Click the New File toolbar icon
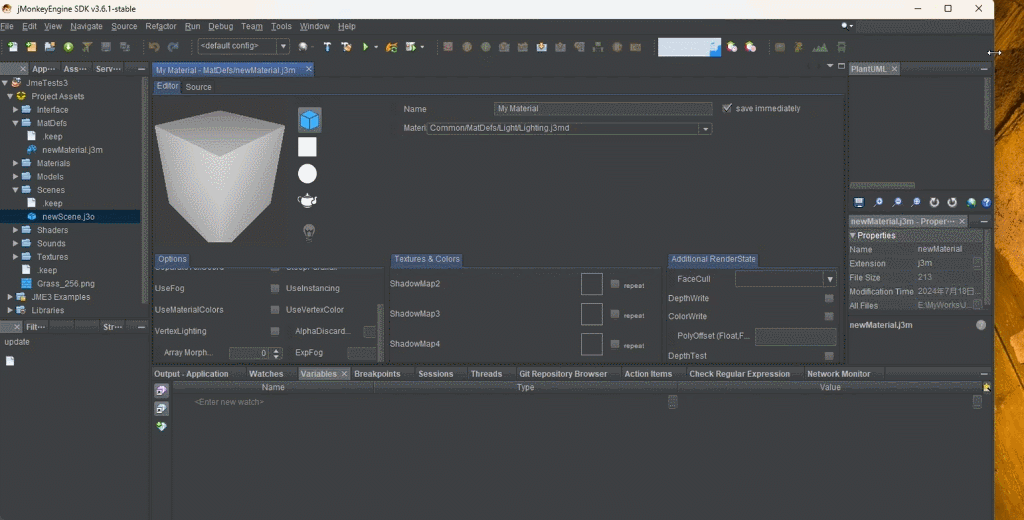The width and height of the screenshot is (1024, 520). click(12, 47)
